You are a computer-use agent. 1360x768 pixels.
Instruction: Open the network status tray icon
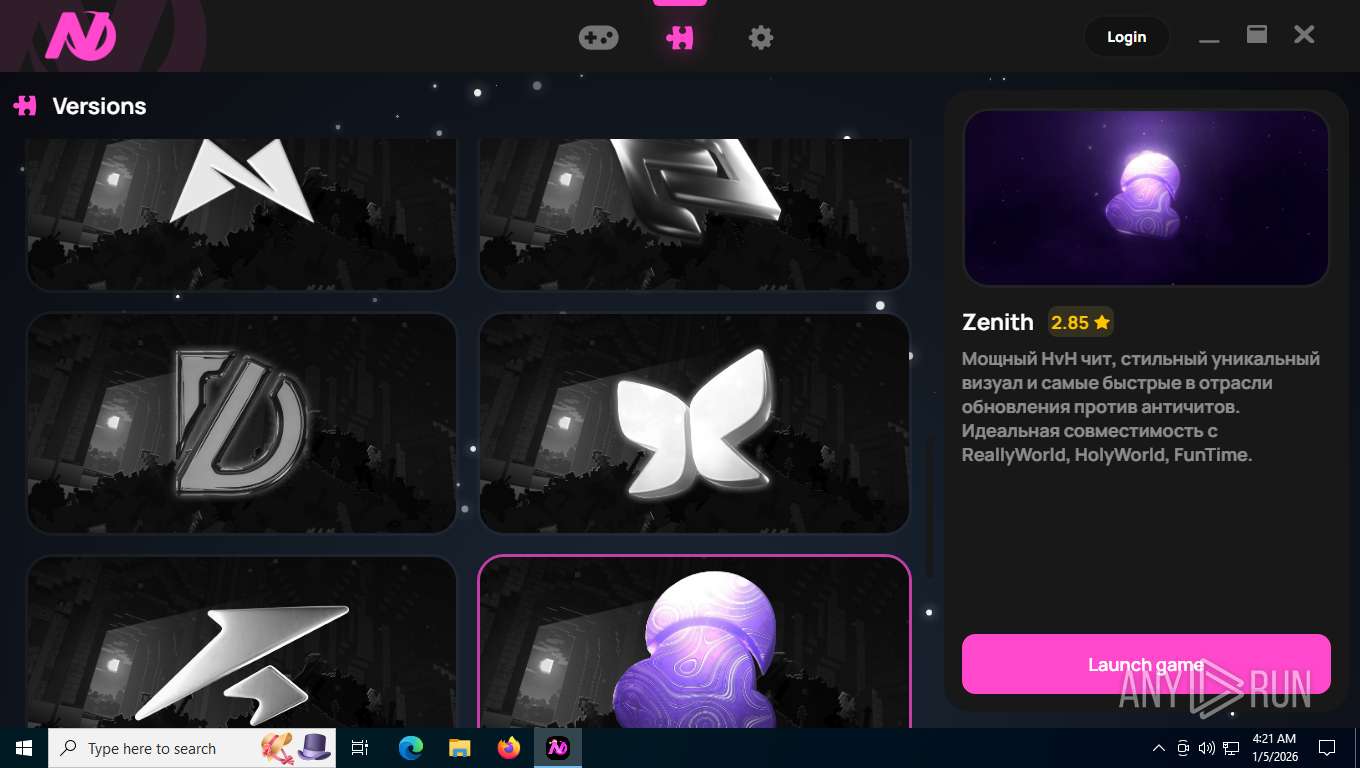pos(1231,748)
